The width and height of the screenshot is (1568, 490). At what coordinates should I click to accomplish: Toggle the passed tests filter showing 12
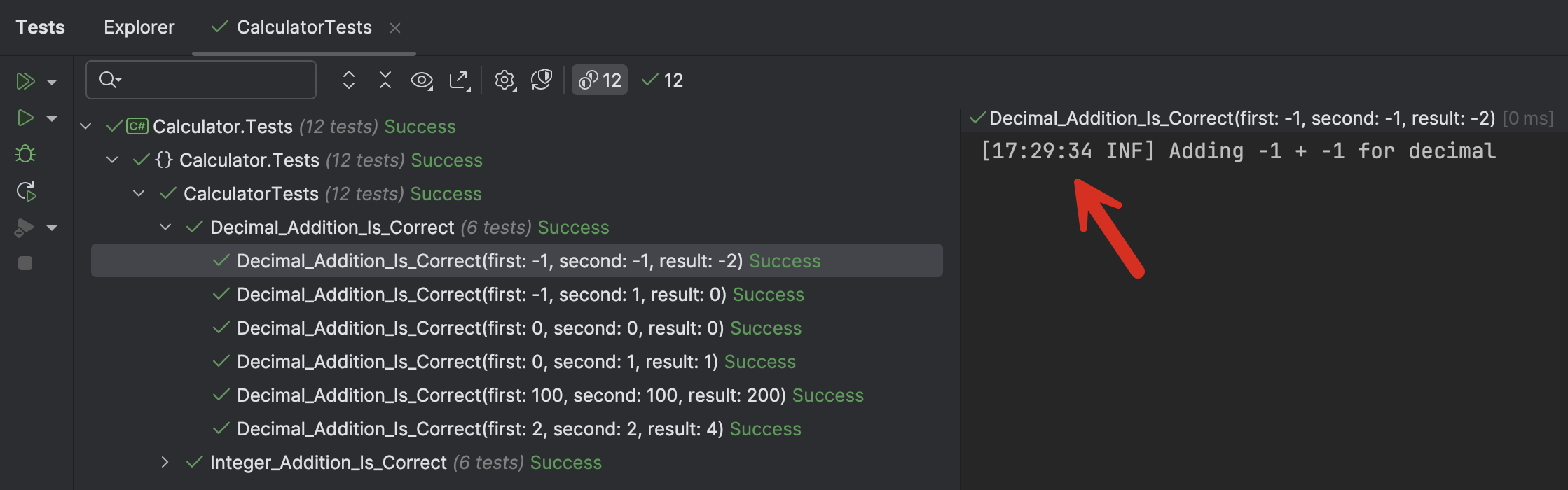(661, 80)
